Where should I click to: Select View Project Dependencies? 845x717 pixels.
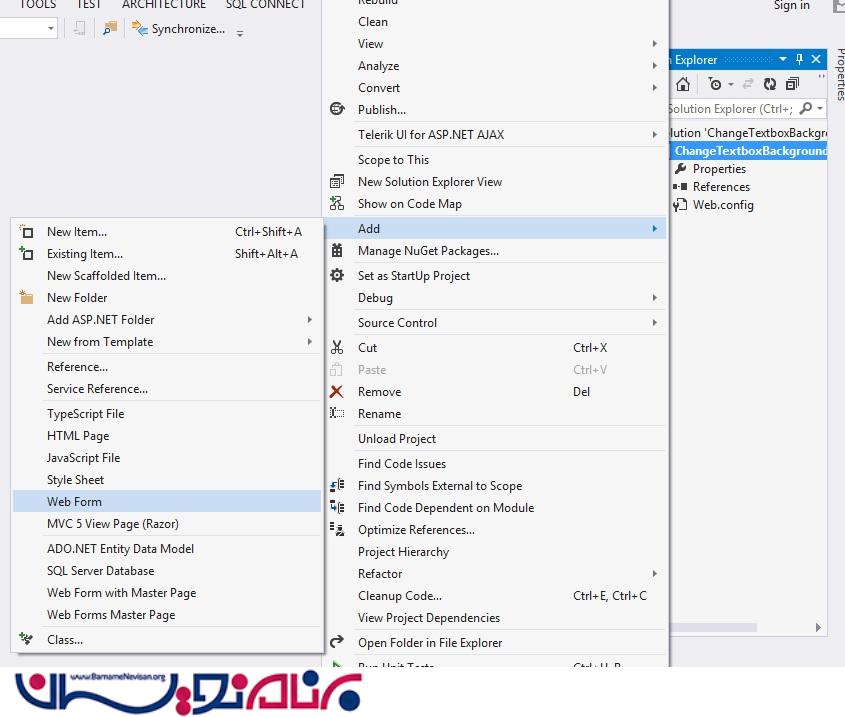pos(496,618)
